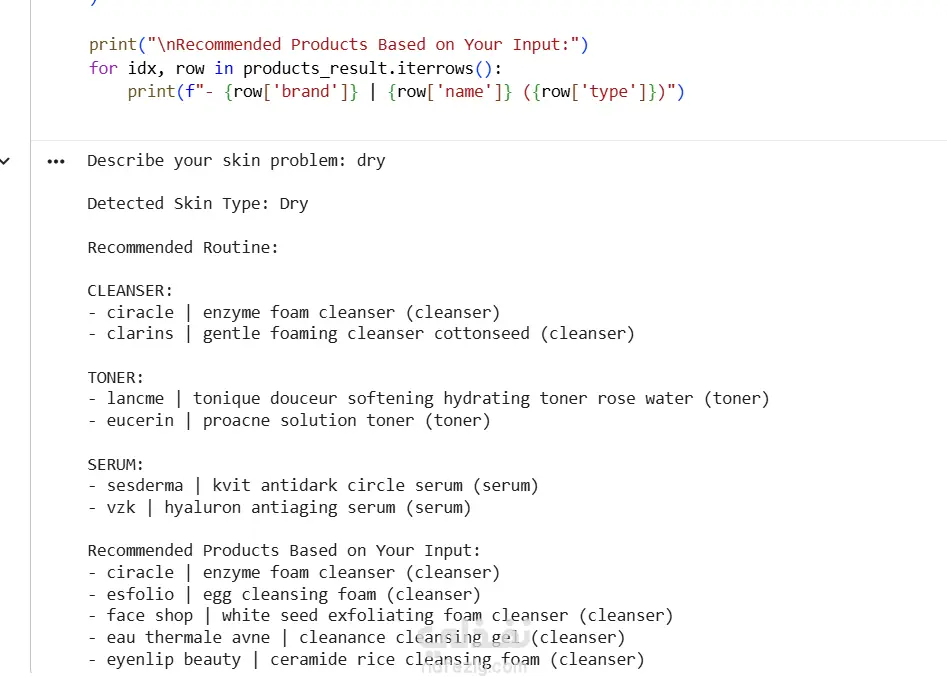Click the TONER: section heading

[x=115, y=377]
